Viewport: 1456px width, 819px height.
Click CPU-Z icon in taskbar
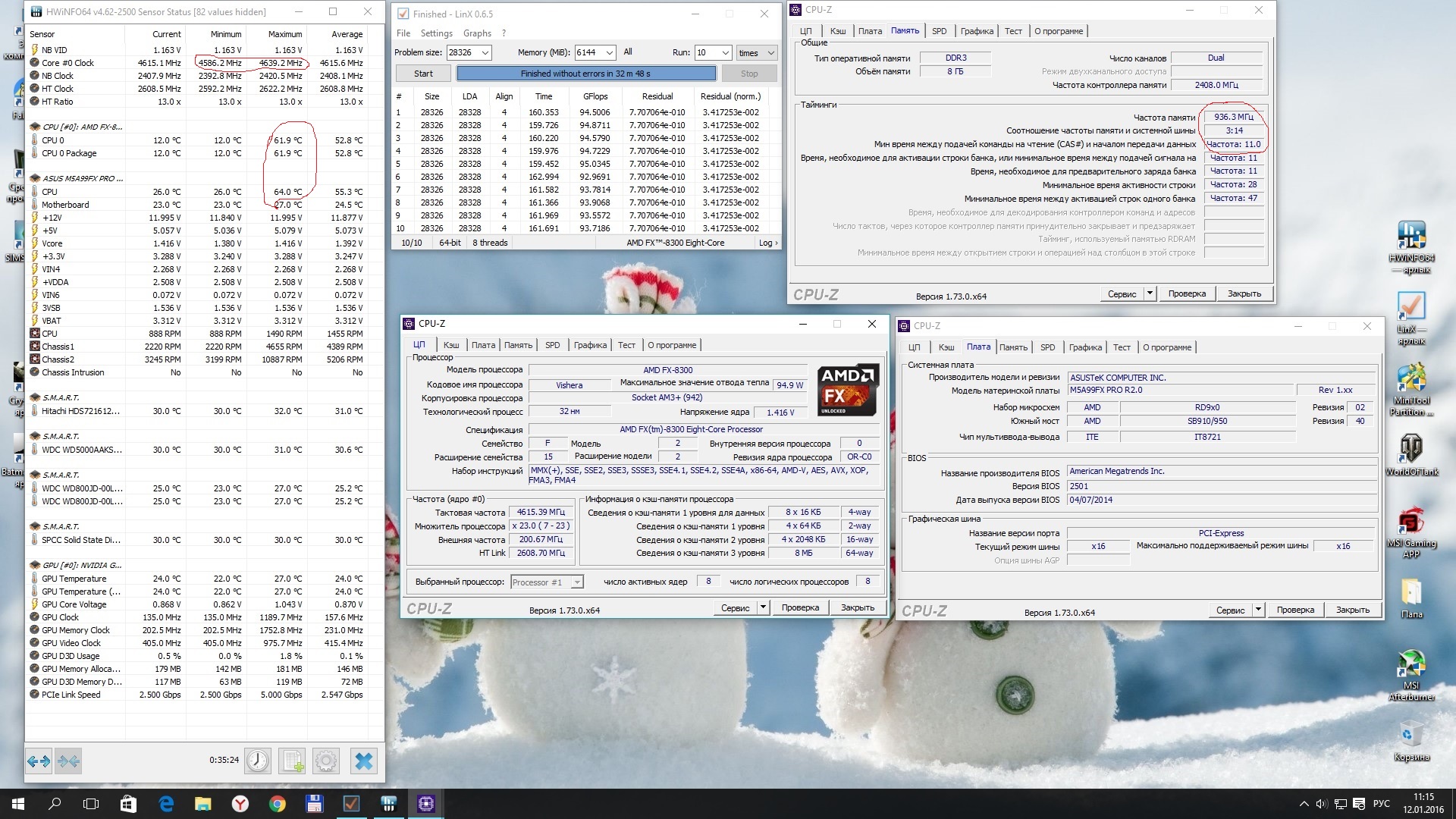(425, 804)
